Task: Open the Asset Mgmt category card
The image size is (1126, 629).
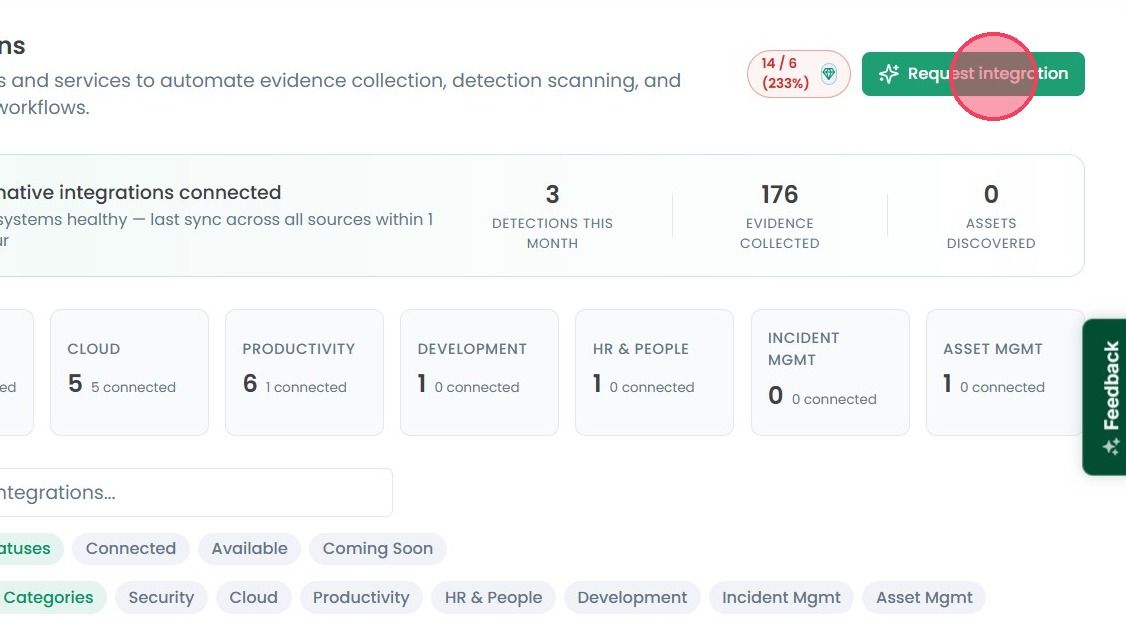Action: point(1005,372)
